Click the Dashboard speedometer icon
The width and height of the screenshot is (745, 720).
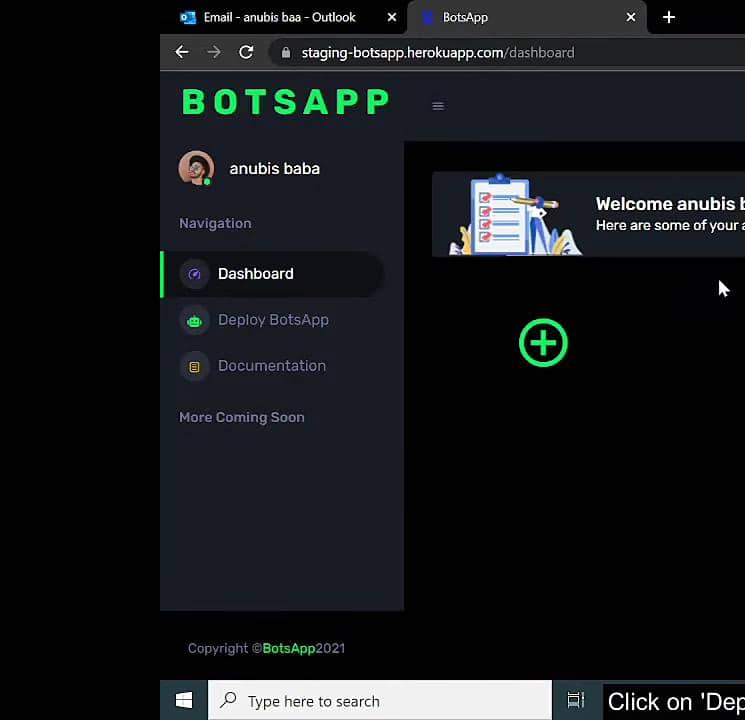click(194, 274)
